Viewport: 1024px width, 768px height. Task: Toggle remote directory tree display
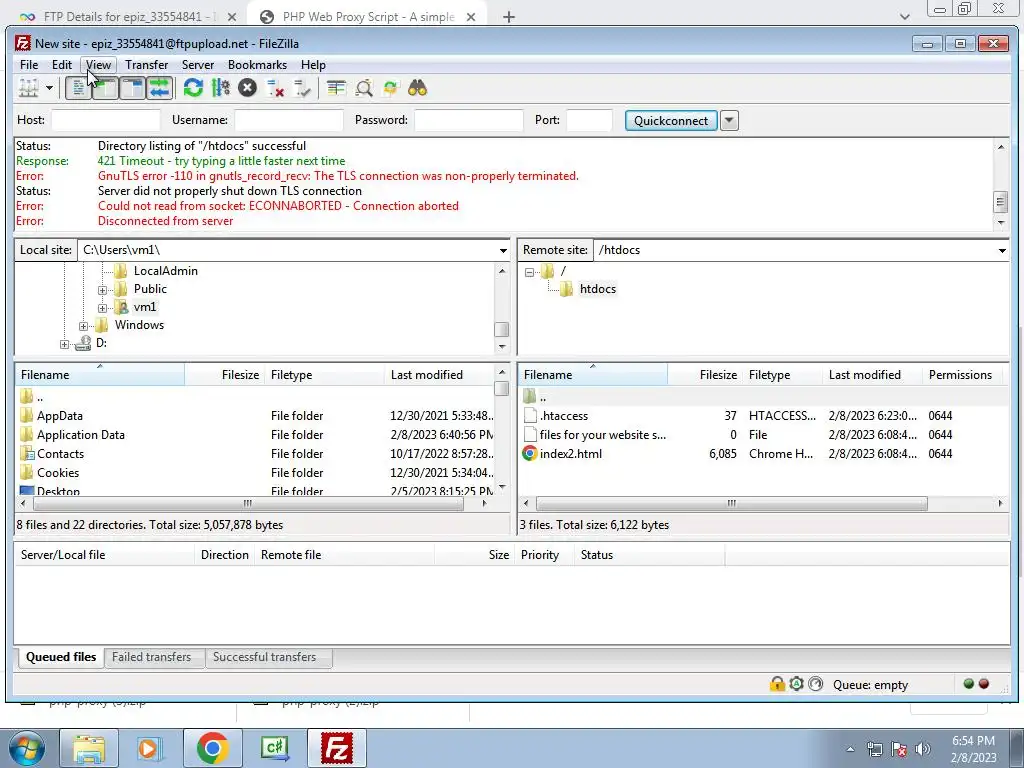[133, 88]
